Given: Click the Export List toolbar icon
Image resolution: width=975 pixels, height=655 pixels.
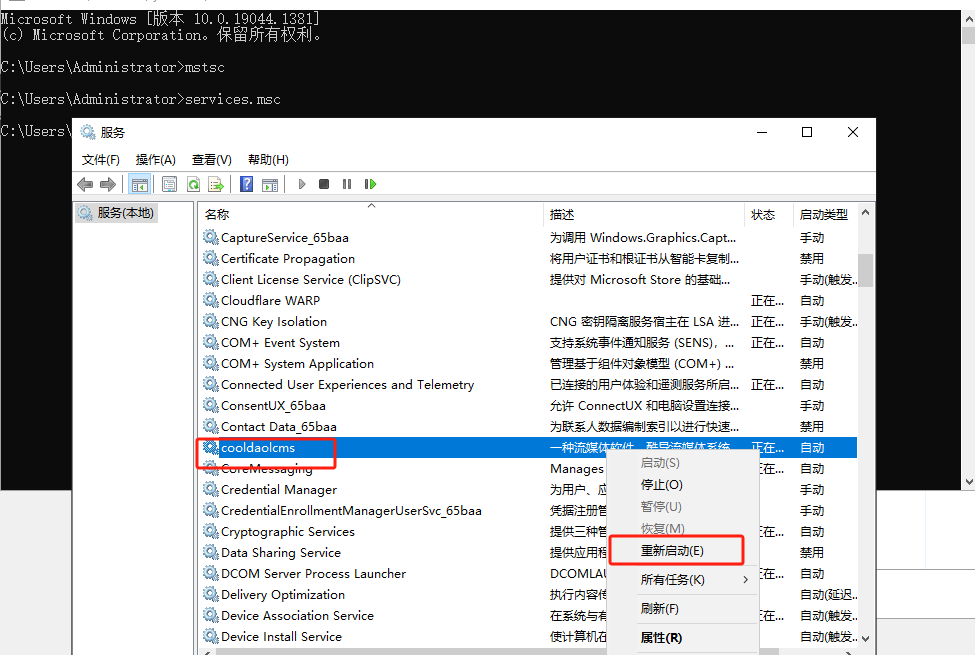Looking at the screenshot, I should click(x=215, y=184).
